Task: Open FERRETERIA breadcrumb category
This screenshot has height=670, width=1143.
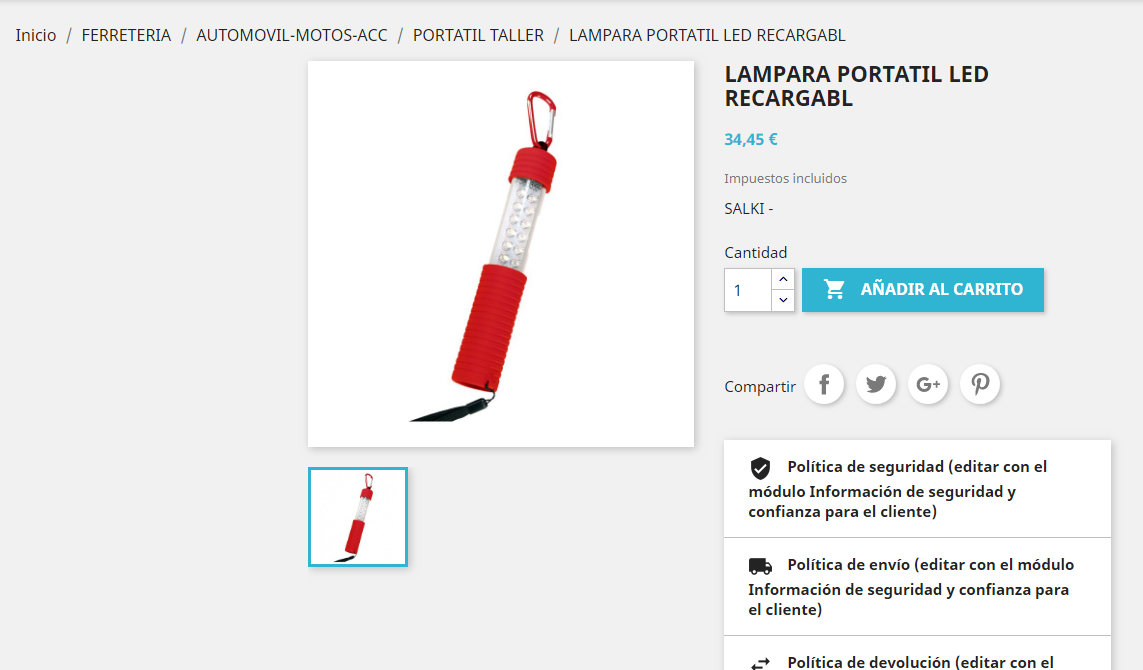Action: click(x=126, y=35)
